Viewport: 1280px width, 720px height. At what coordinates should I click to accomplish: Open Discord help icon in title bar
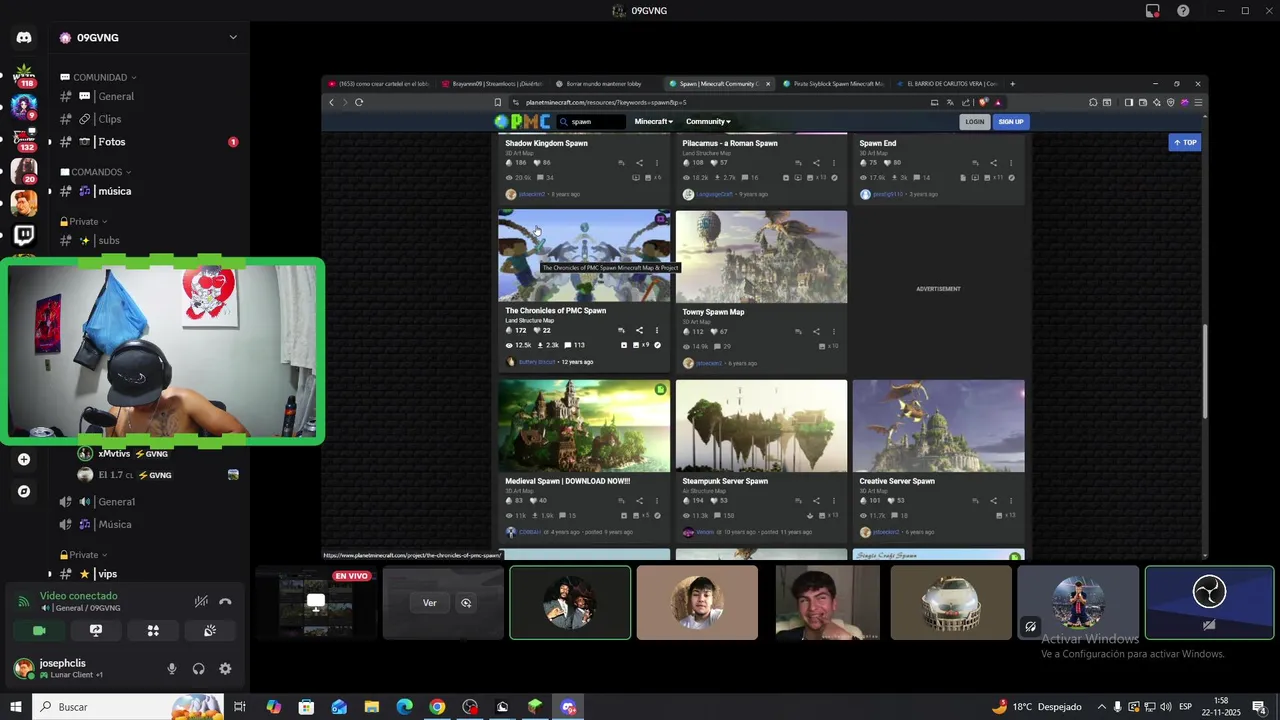click(1183, 11)
